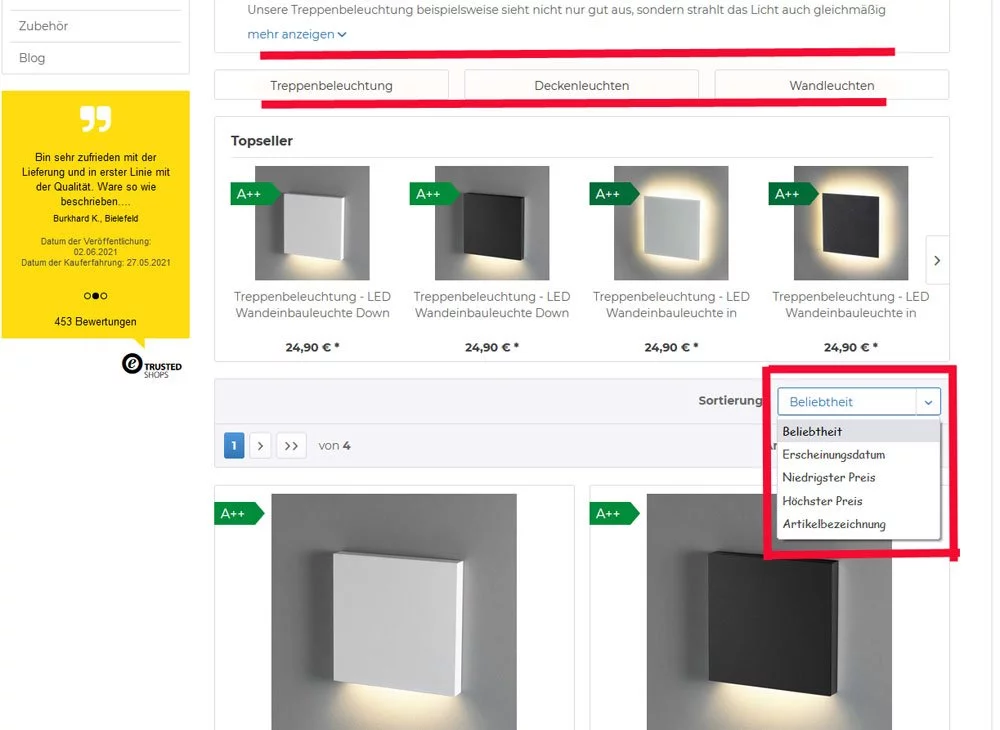Select page 1 in the pagination
This screenshot has width=1000, height=730.
click(x=234, y=446)
